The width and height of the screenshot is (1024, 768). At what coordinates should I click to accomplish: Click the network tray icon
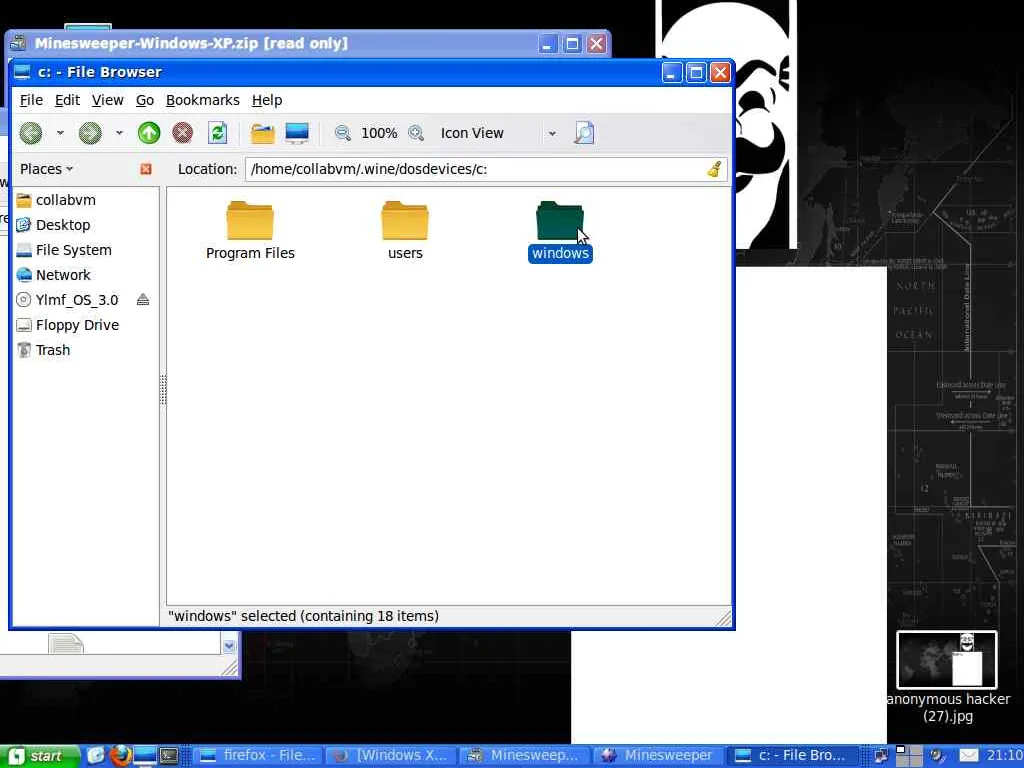(881, 756)
